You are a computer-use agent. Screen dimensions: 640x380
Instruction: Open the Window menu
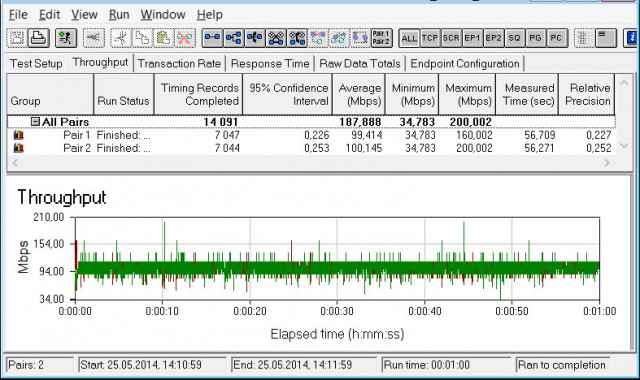[x=163, y=15]
